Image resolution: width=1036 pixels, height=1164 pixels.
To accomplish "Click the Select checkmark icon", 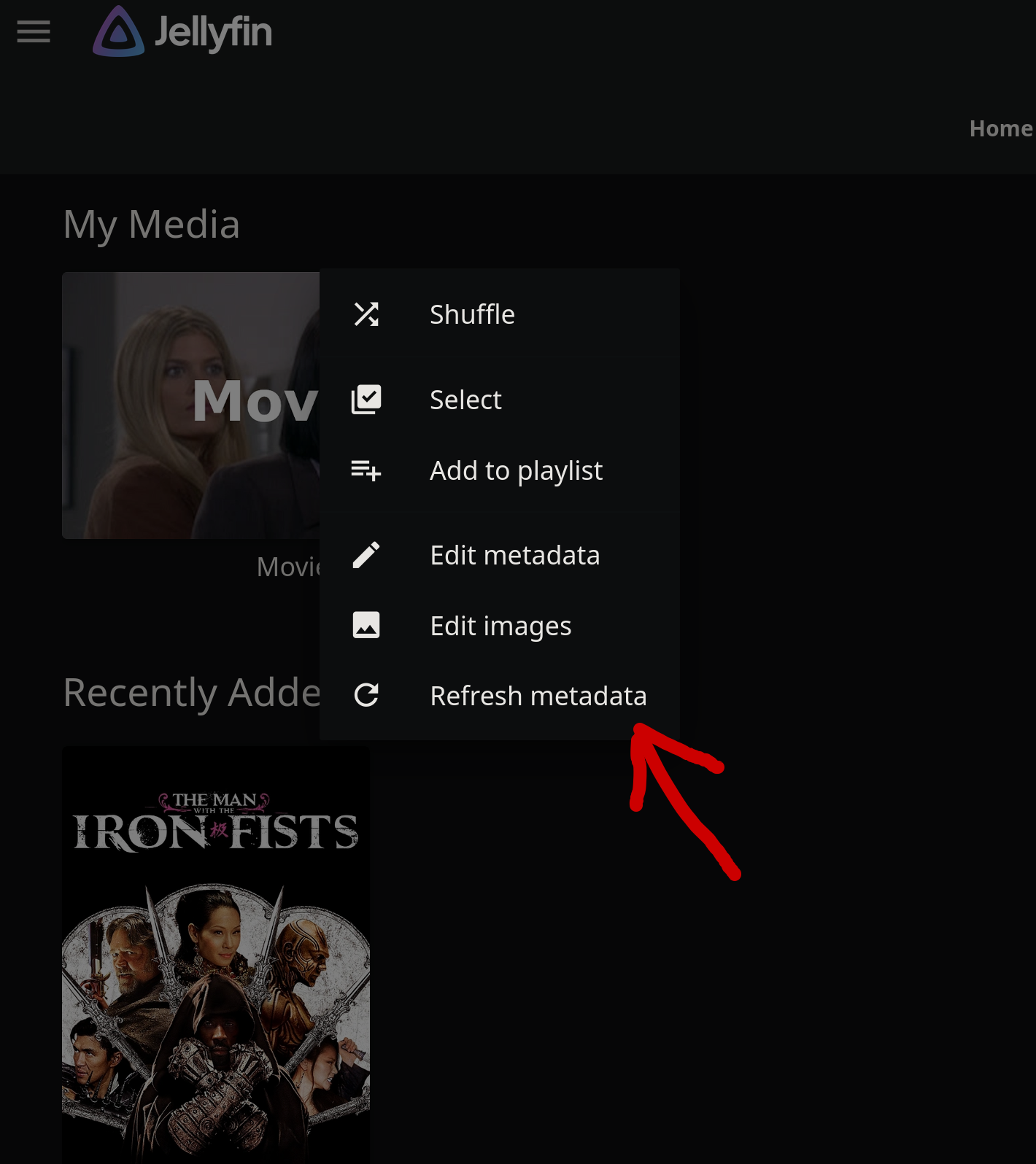I will 366,400.
